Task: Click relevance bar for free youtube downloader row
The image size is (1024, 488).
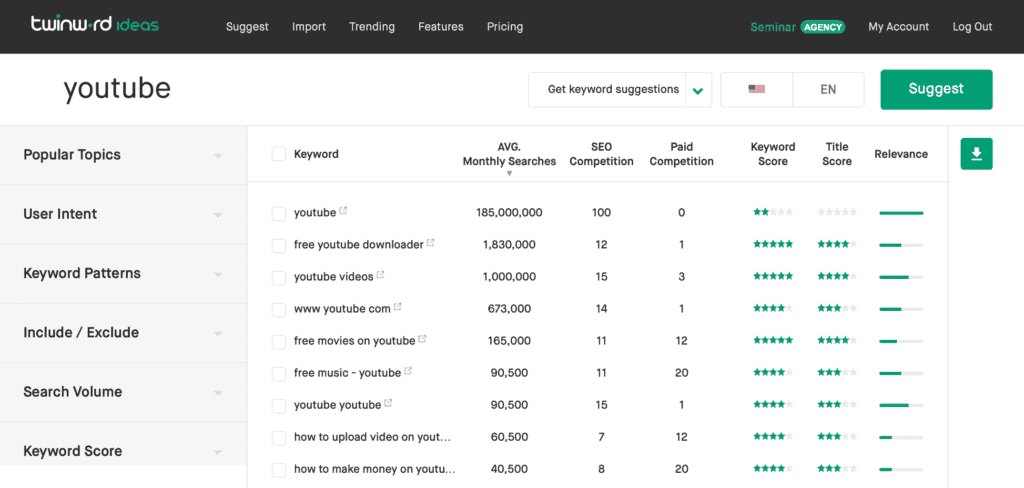Action: point(901,245)
